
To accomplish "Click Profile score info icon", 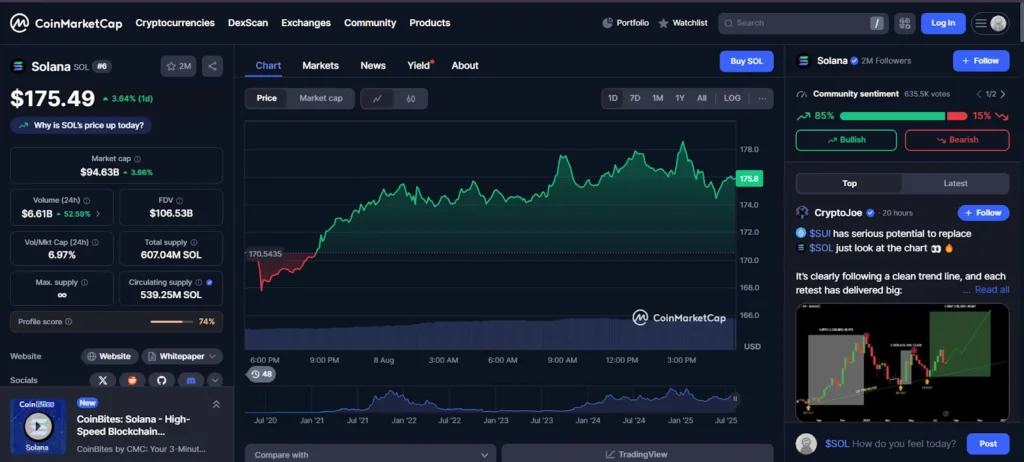I will (69, 322).
